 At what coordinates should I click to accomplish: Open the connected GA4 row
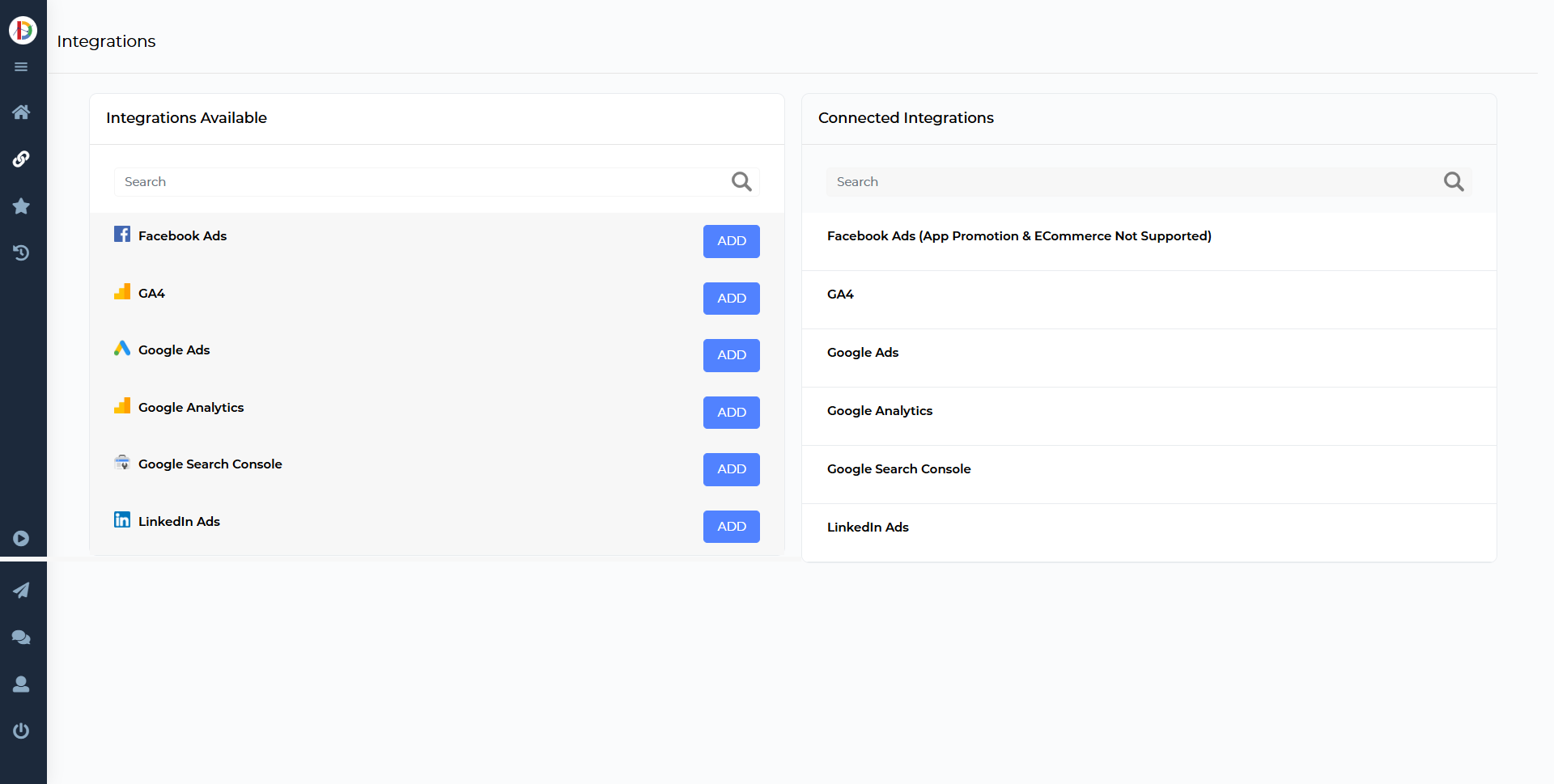(x=1149, y=300)
